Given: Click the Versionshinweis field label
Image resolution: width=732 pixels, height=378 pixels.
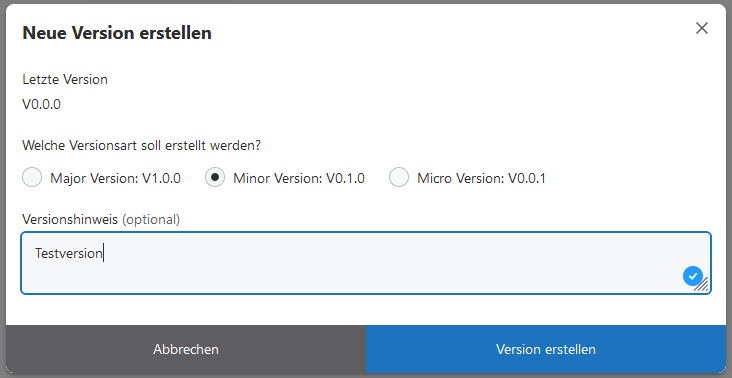Looking at the screenshot, I should tap(70, 219).
